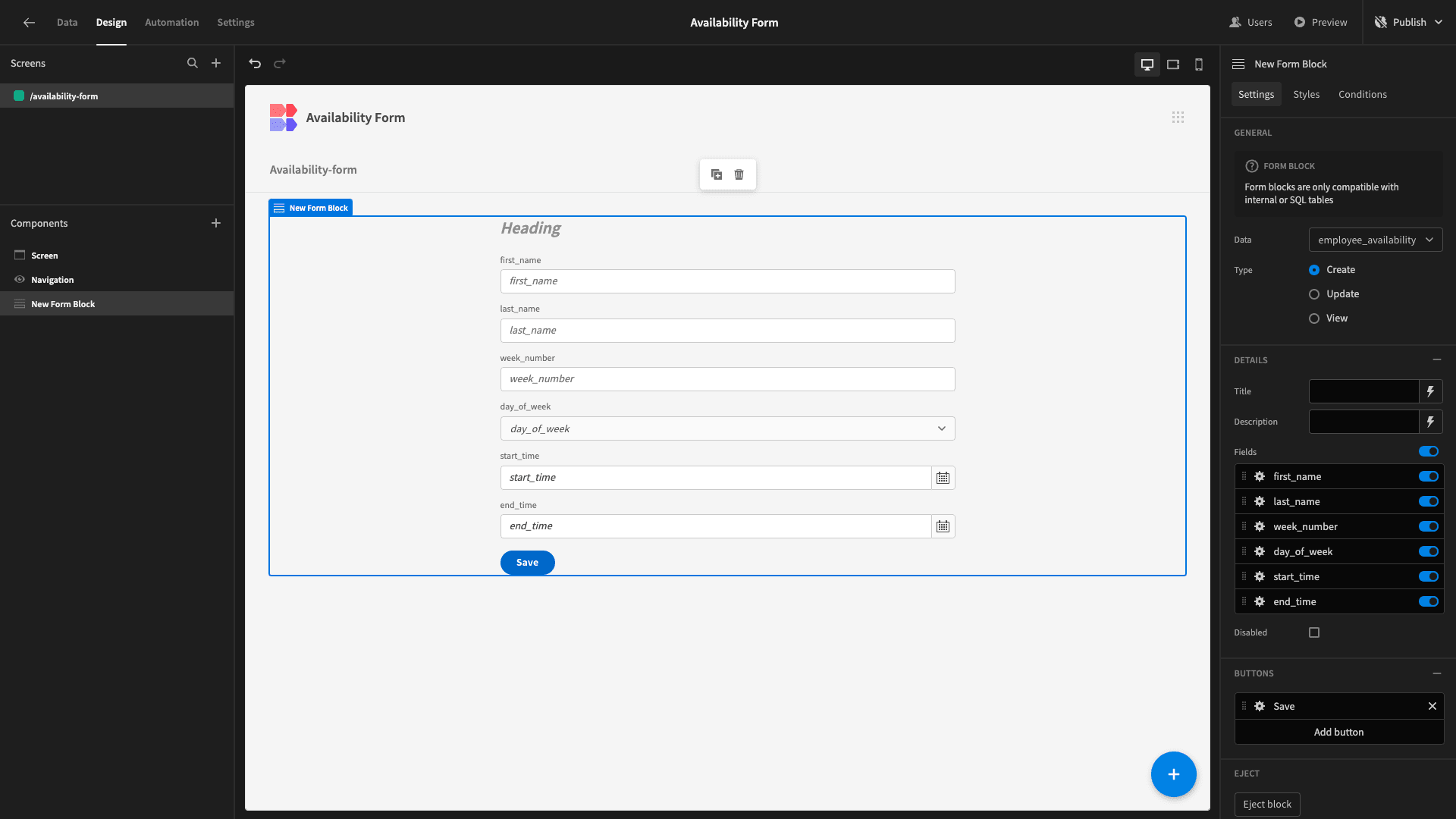The height and width of the screenshot is (819, 1456).
Task: Open first_name field settings gear
Action: (x=1260, y=476)
